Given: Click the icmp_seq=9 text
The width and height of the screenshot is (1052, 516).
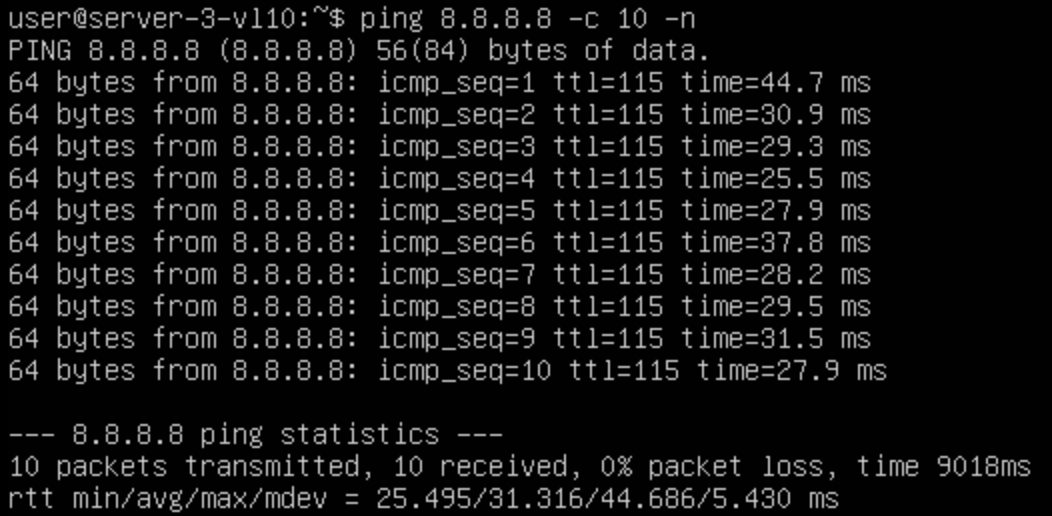Looking at the screenshot, I should tap(456, 338).
